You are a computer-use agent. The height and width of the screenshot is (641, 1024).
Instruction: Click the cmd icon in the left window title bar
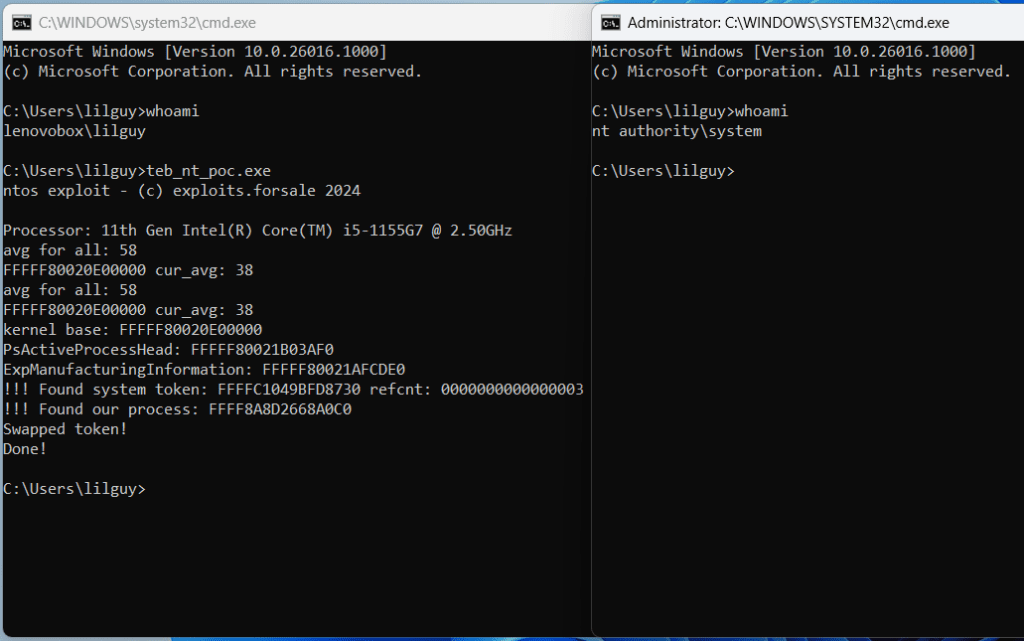(x=22, y=23)
